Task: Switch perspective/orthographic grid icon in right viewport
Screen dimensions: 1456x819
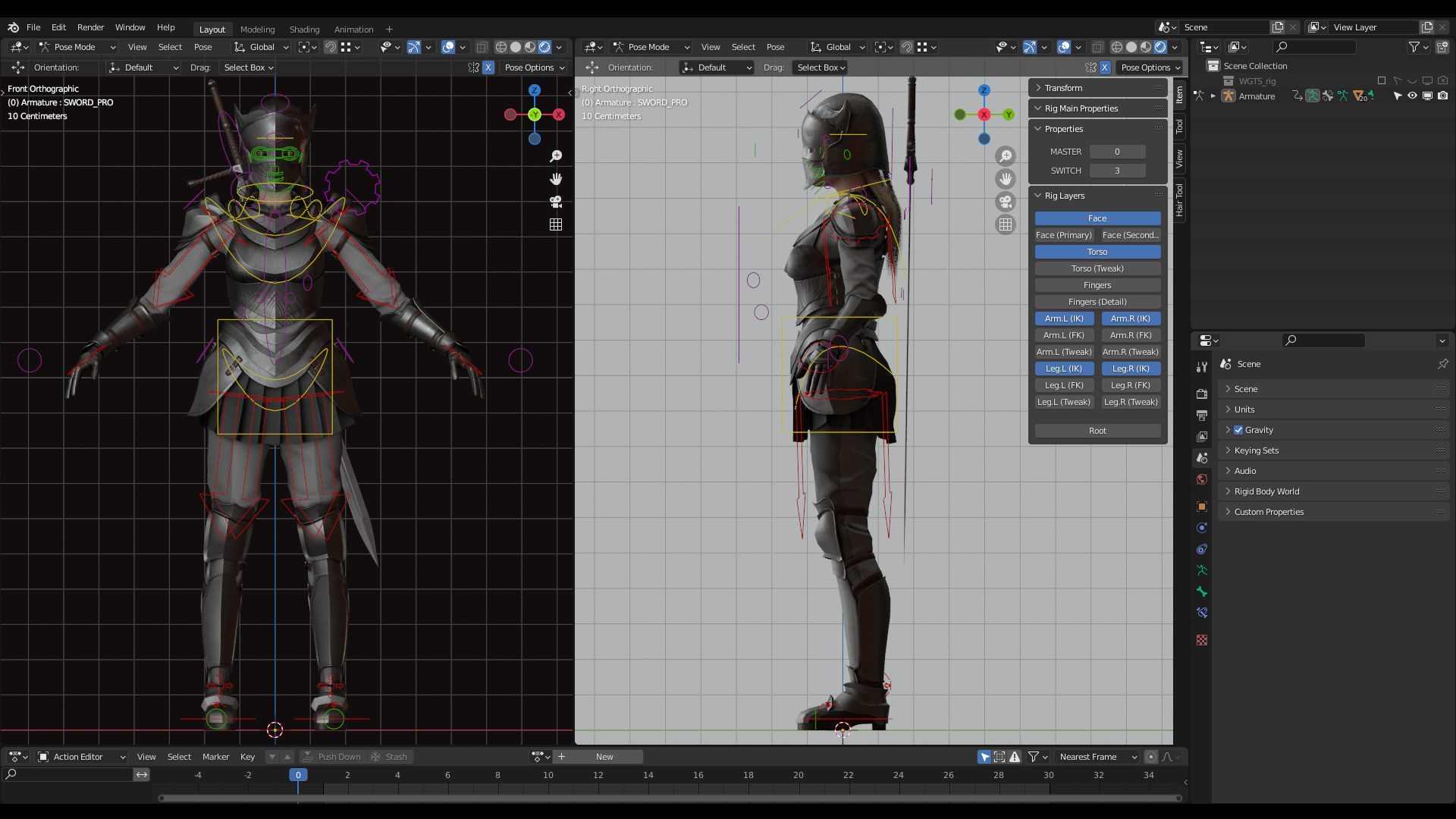Action: [1006, 224]
